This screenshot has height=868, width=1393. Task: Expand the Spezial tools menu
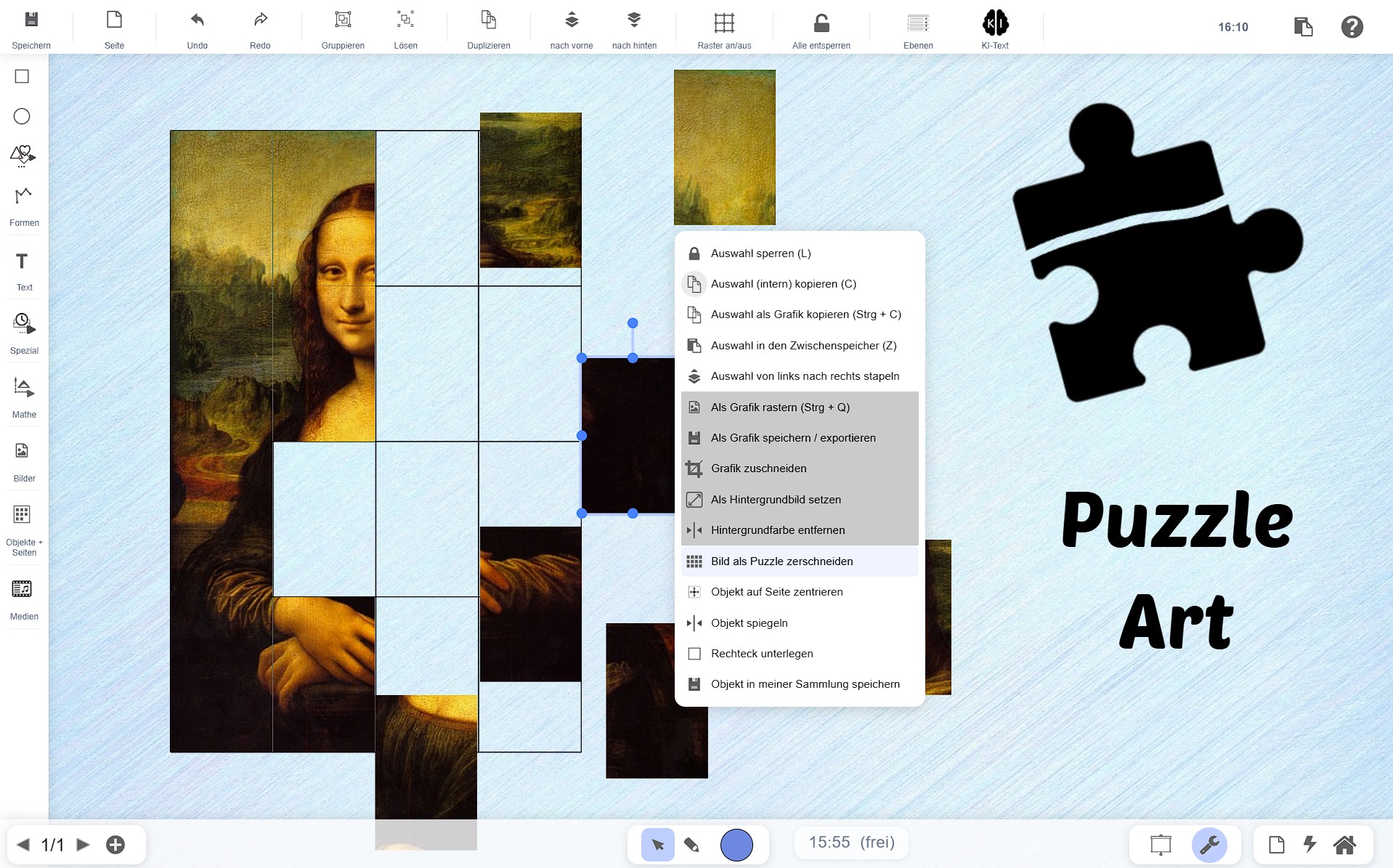[x=23, y=323]
